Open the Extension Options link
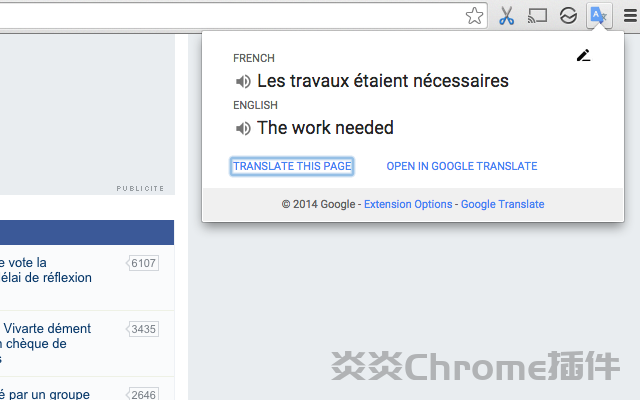Screen dimensions: 640x400 (x=408, y=204)
